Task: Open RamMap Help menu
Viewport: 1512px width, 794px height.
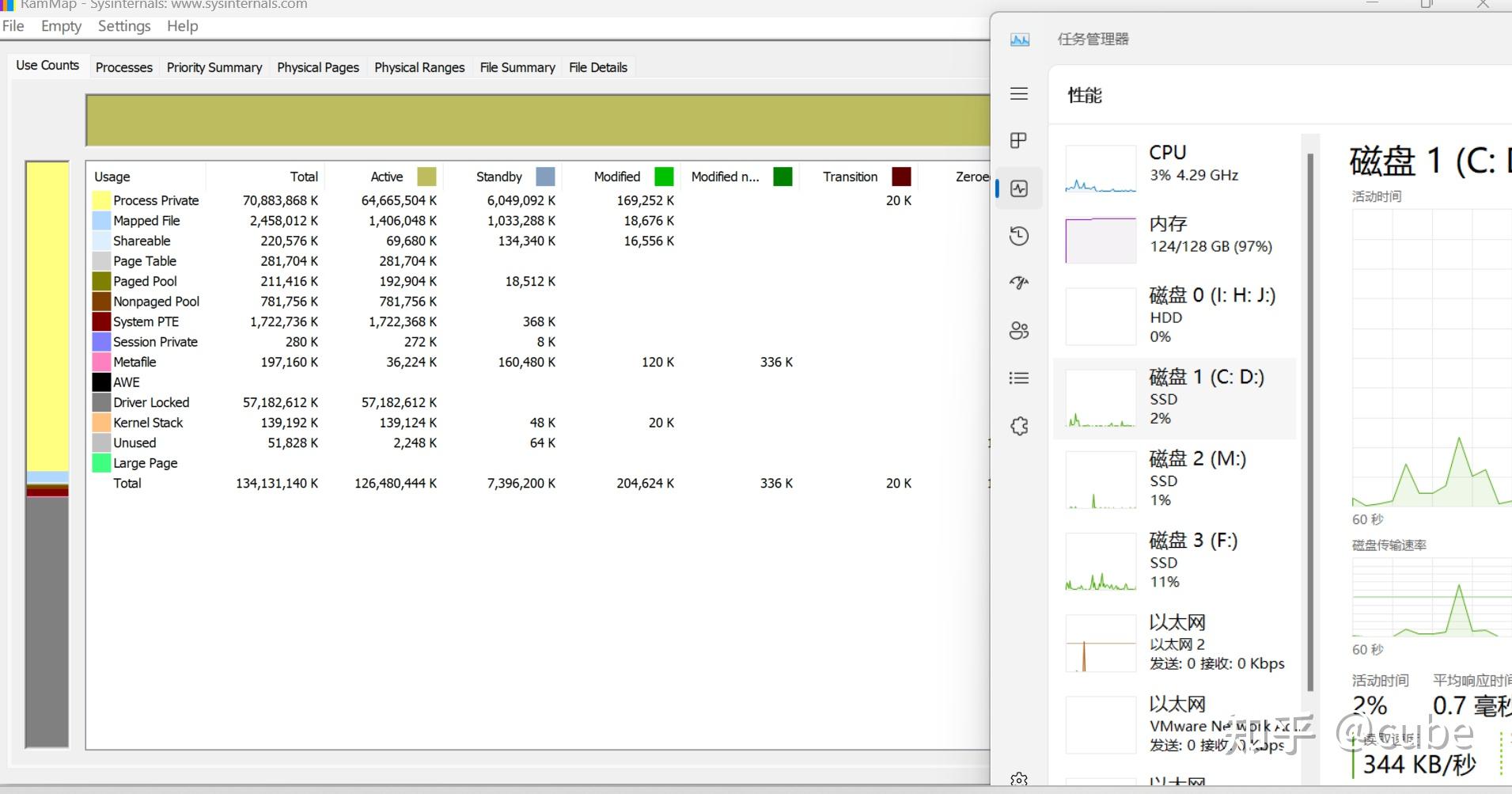Action: coord(182,26)
